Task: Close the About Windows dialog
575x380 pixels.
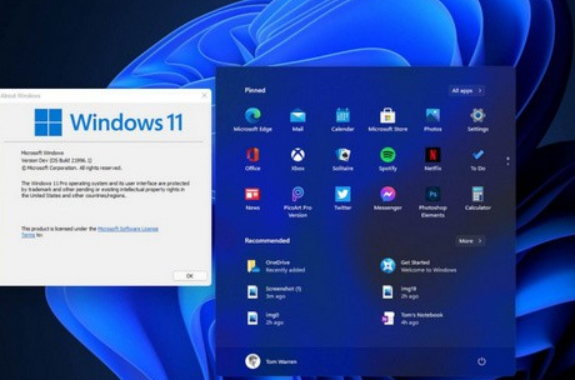Action: (204, 95)
